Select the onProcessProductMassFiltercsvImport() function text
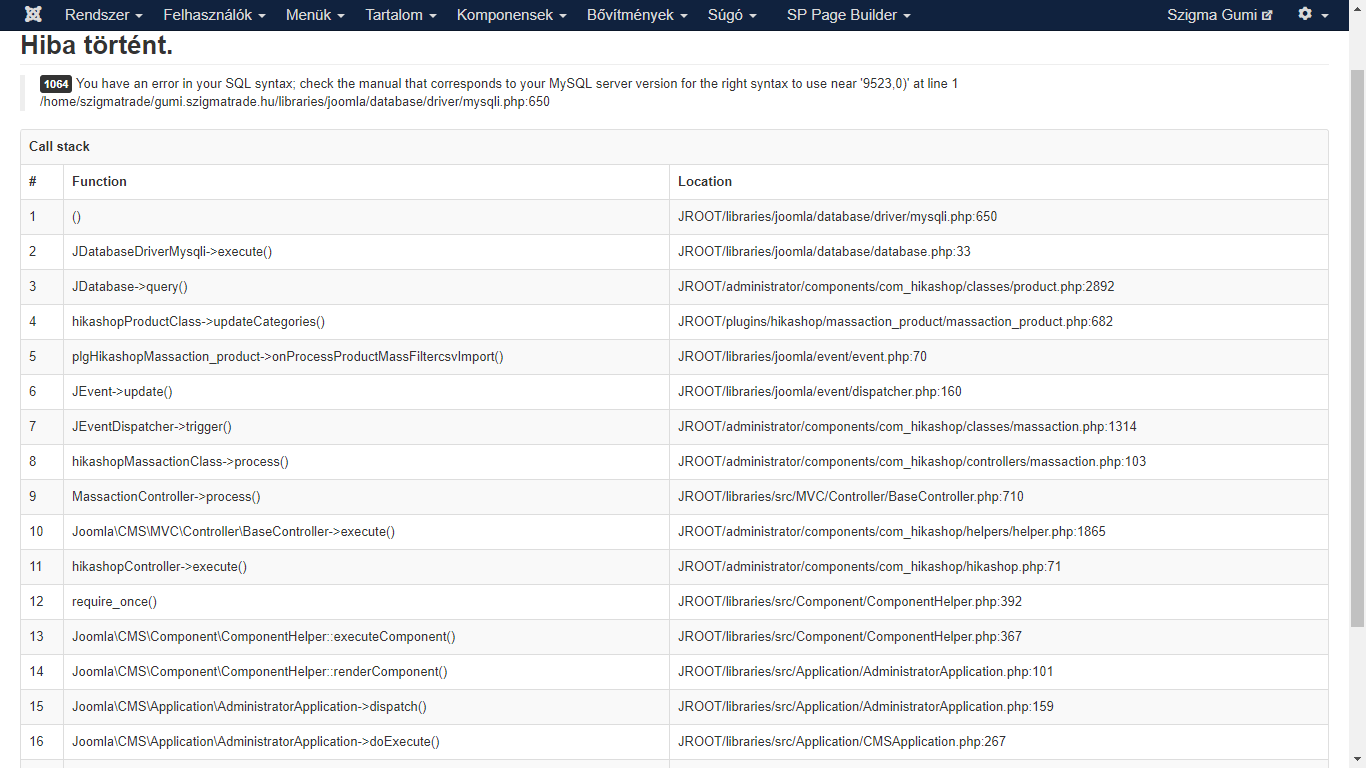Viewport: 1366px width, 768px height. click(x=288, y=356)
